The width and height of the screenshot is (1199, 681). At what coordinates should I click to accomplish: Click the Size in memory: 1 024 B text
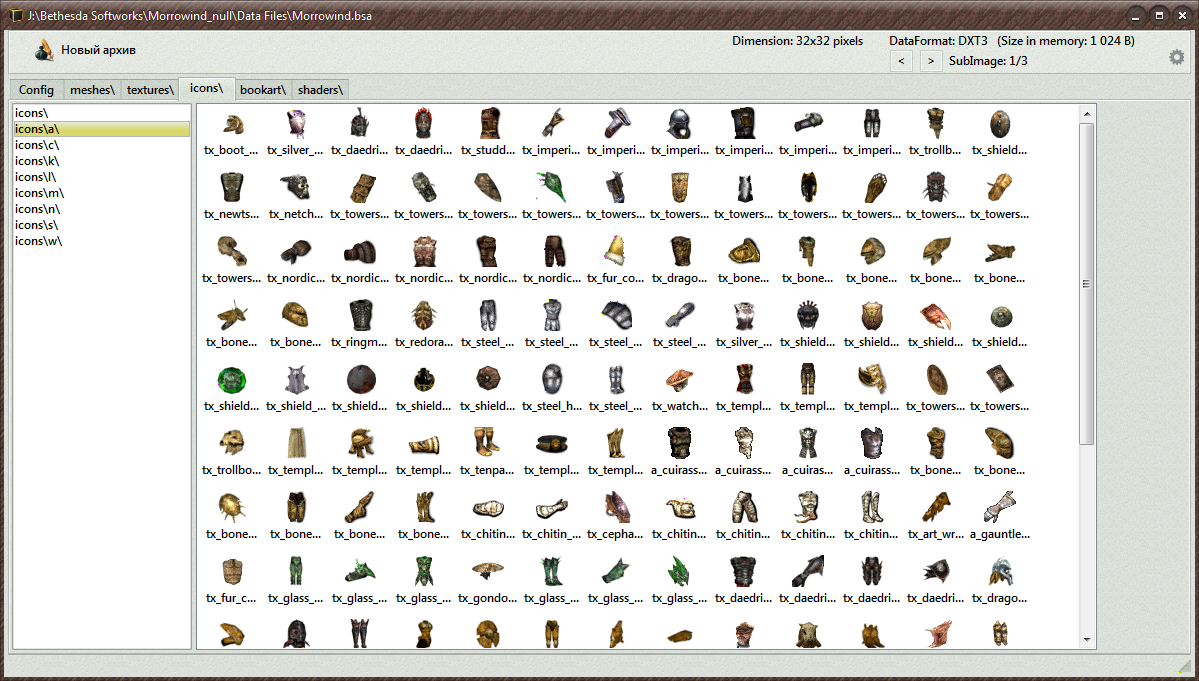click(1066, 41)
